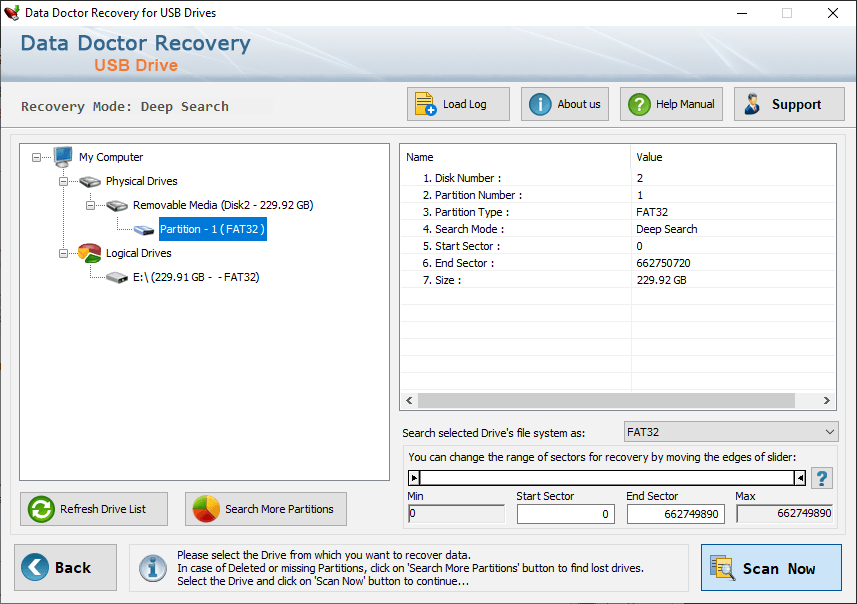
Task: Click the '4. Search Mode :' row
Action: pyautogui.click(x=618, y=228)
